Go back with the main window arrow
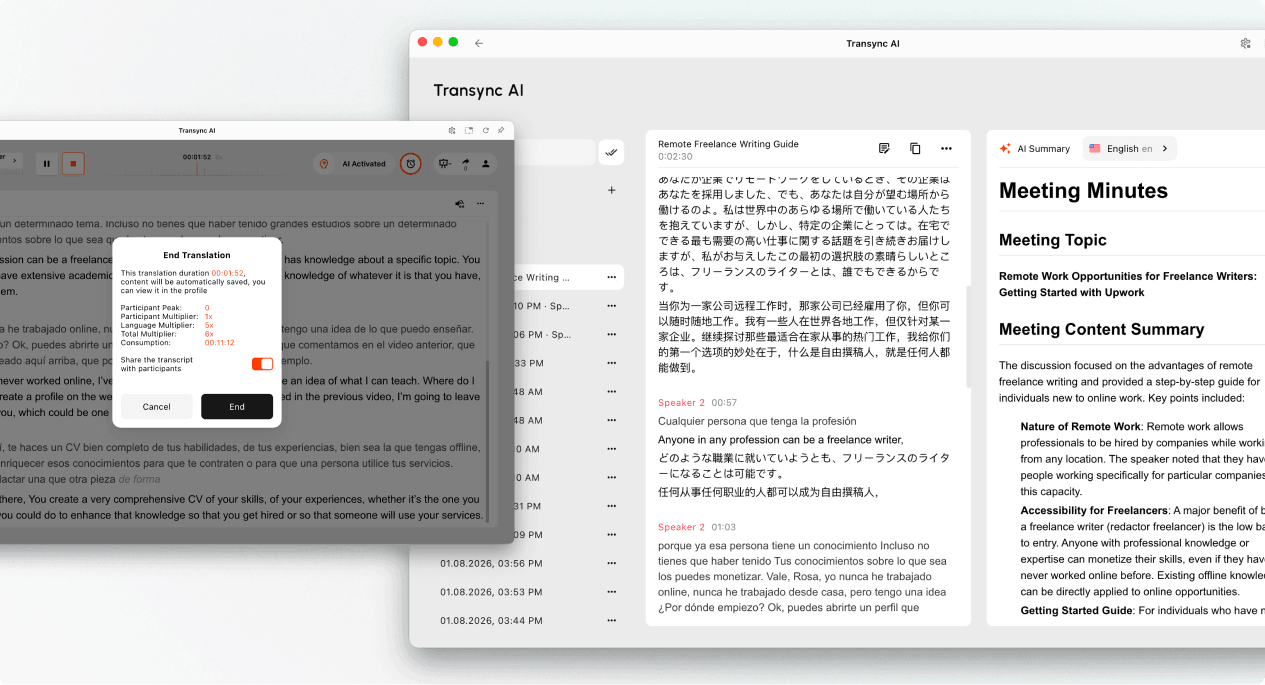This screenshot has height=685, width=1265. [x=479, y=43]
